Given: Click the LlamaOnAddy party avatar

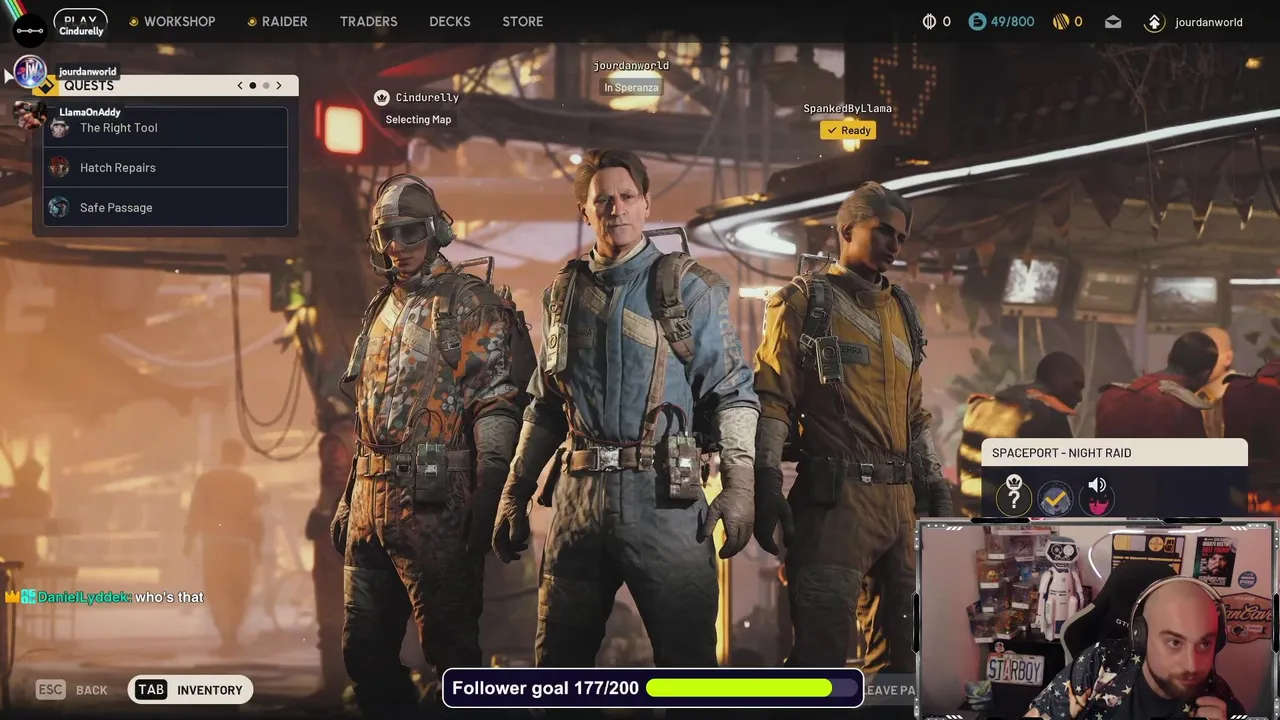Looking at the screenshot, I should [x=30, y=114].
